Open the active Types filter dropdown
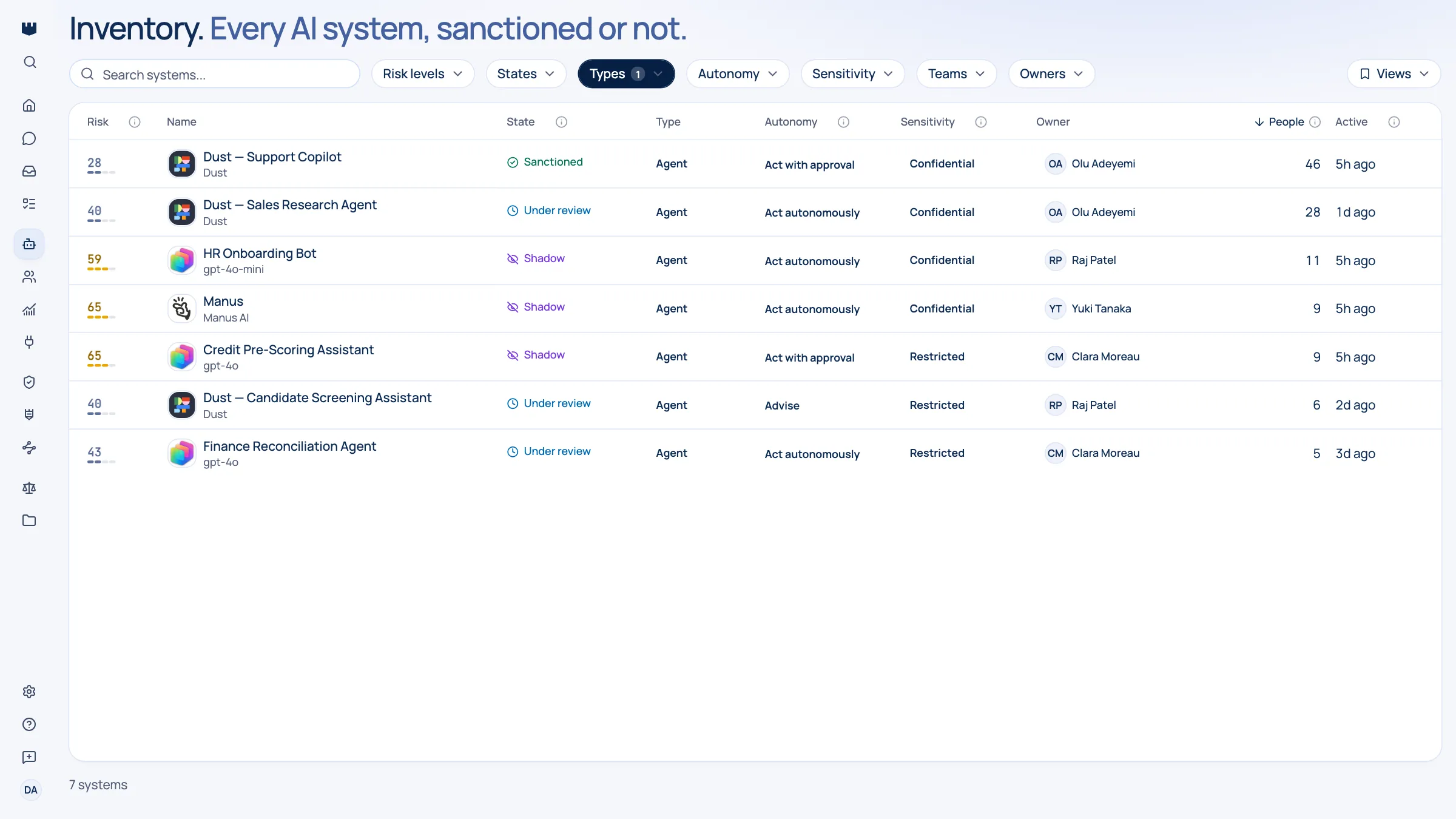This screenshot has height=819, width=1456. pos(626,74)
